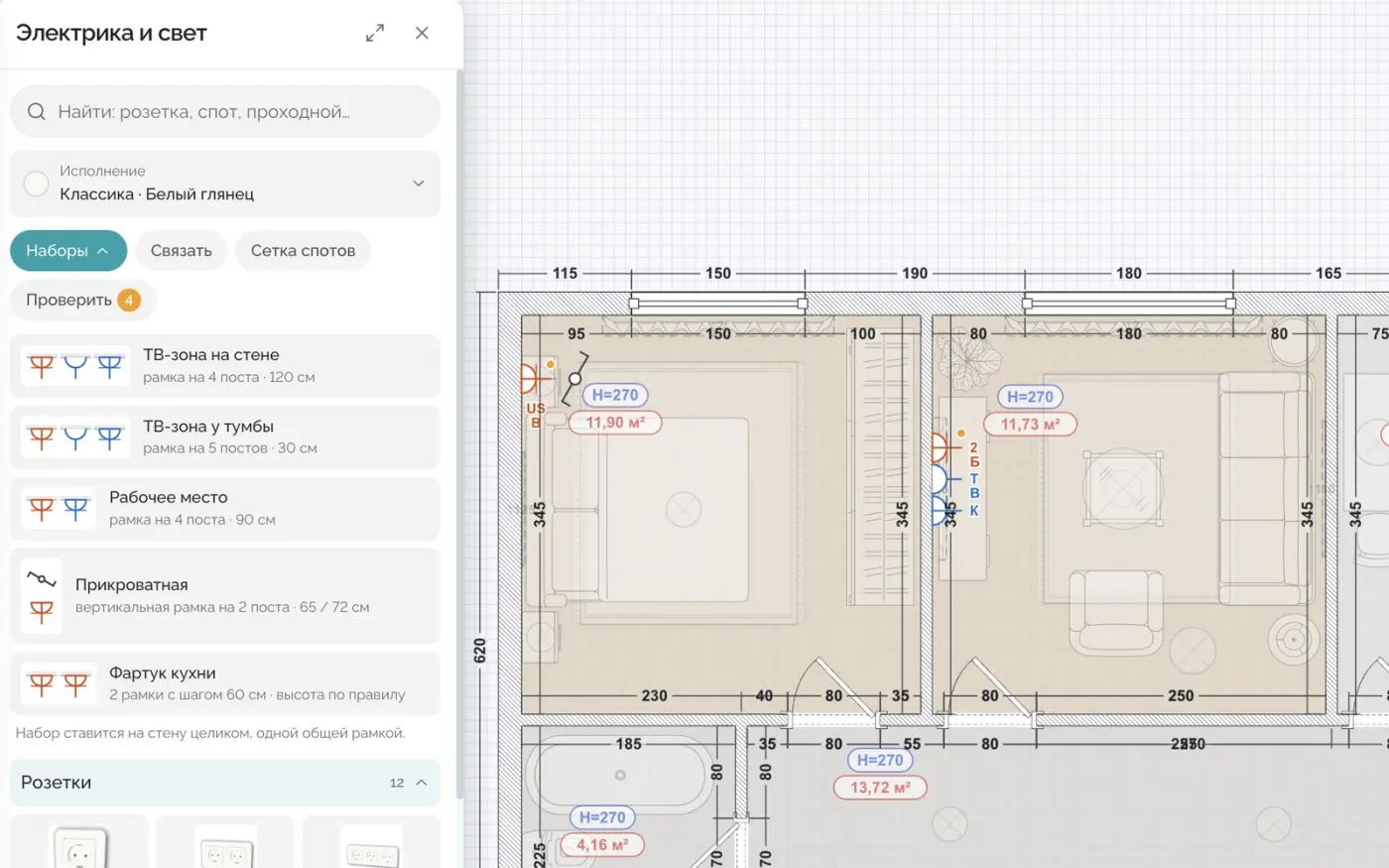This screenshot has height=868, width=1389.
Task: Collapse the Розетки section
Action: (x=225, y=782)
